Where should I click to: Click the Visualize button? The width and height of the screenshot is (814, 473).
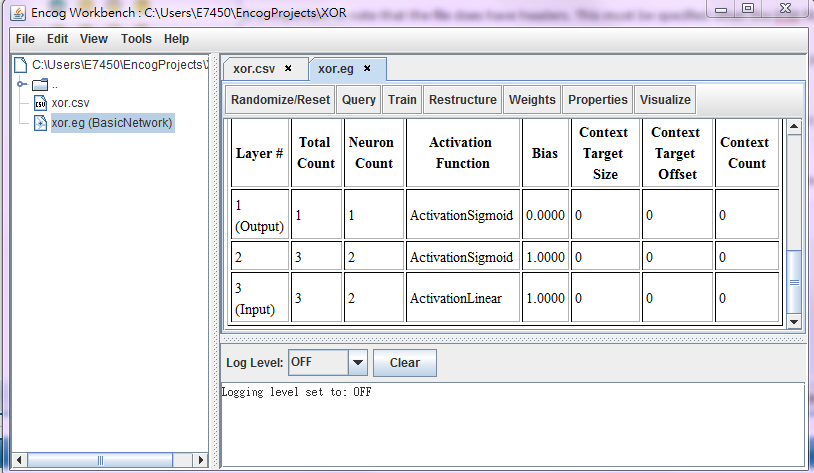[665, 100]
